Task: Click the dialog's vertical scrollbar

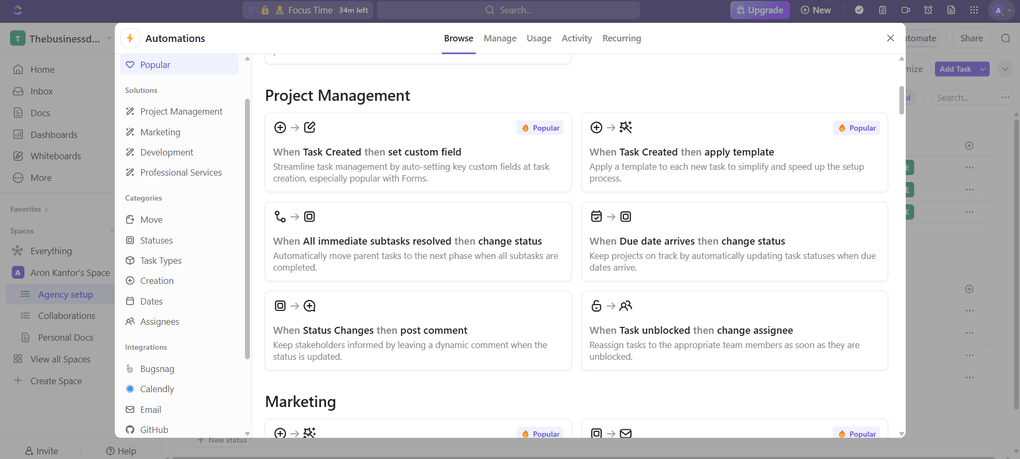Action: click(901, 100)
